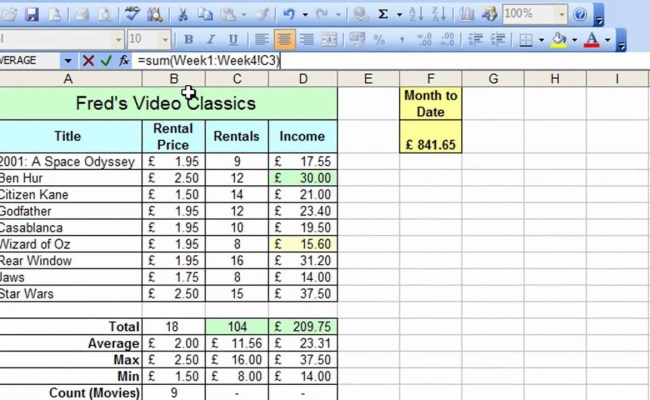Click the Save floppy disk icon

32,15
